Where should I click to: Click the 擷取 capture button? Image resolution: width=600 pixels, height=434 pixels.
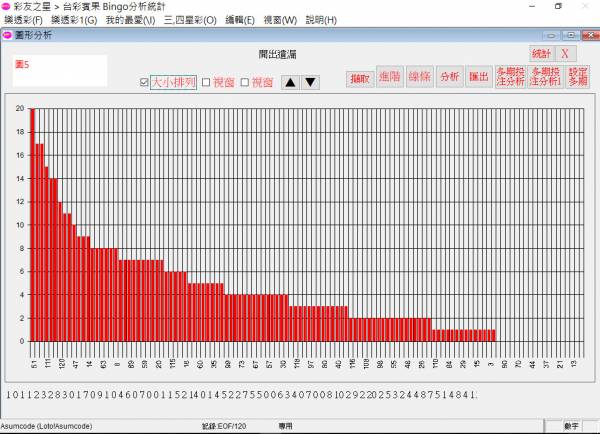click(359, 78)
